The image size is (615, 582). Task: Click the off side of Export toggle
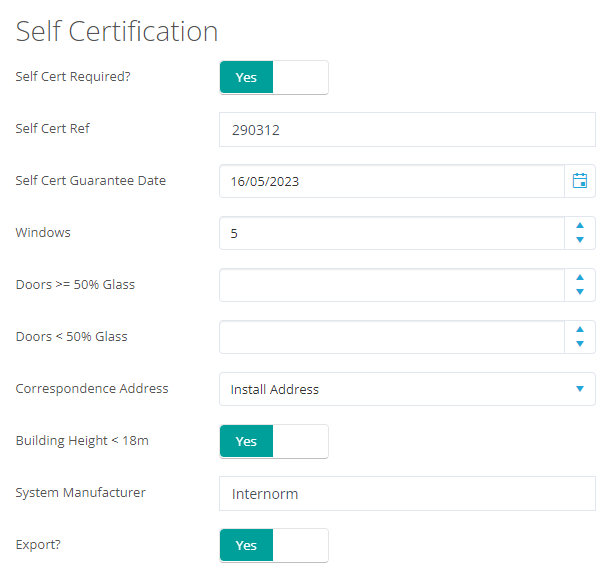tap(300, 545)
